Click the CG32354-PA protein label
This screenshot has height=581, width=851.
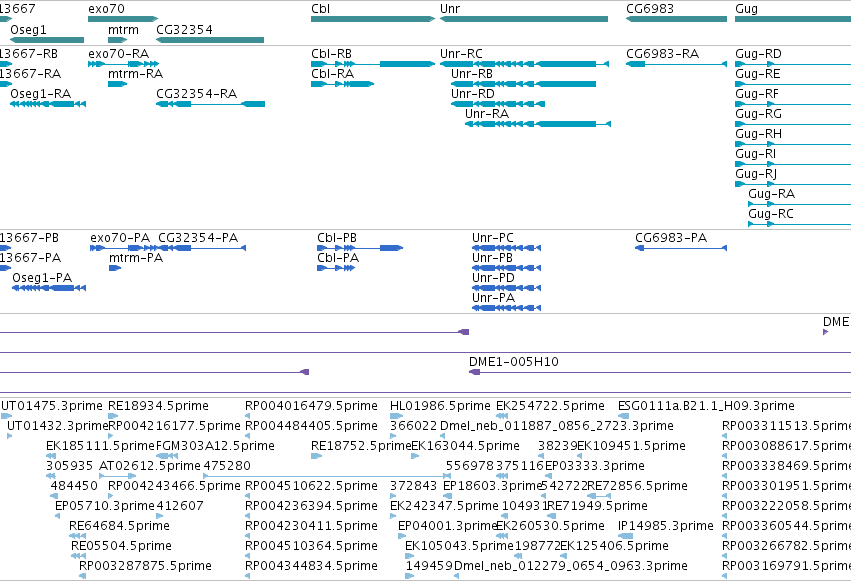tap(198, 238)
